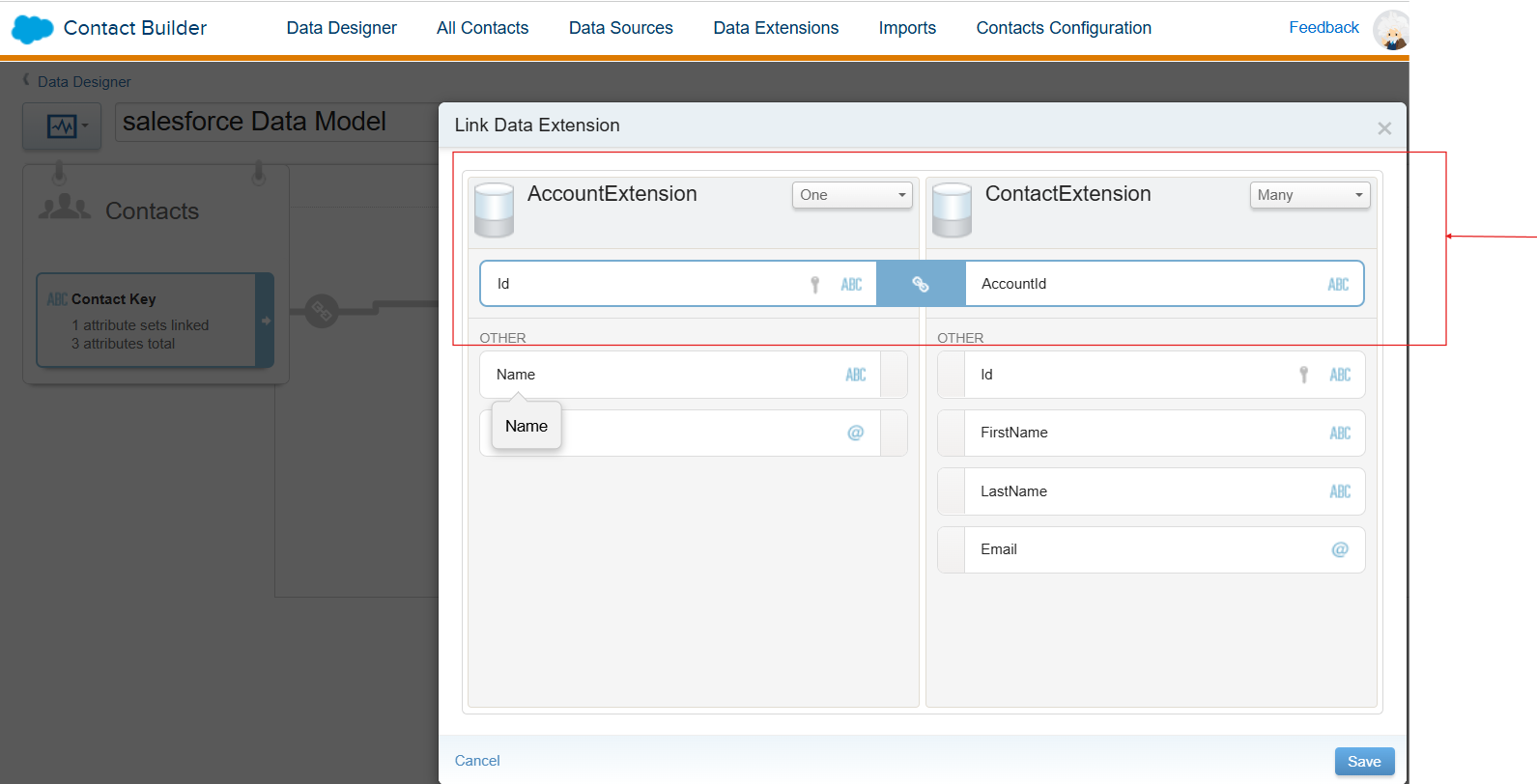Click the chain link icon beside Contacts box
Screen dimensions: 1537x784
pyautogui.click(x=321, y=311)
